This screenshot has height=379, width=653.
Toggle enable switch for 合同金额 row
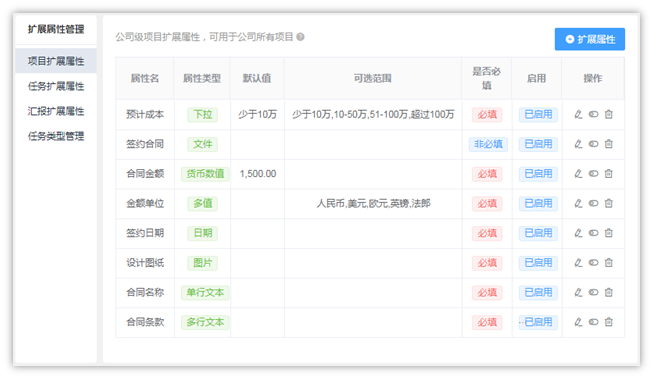[593, 174]
